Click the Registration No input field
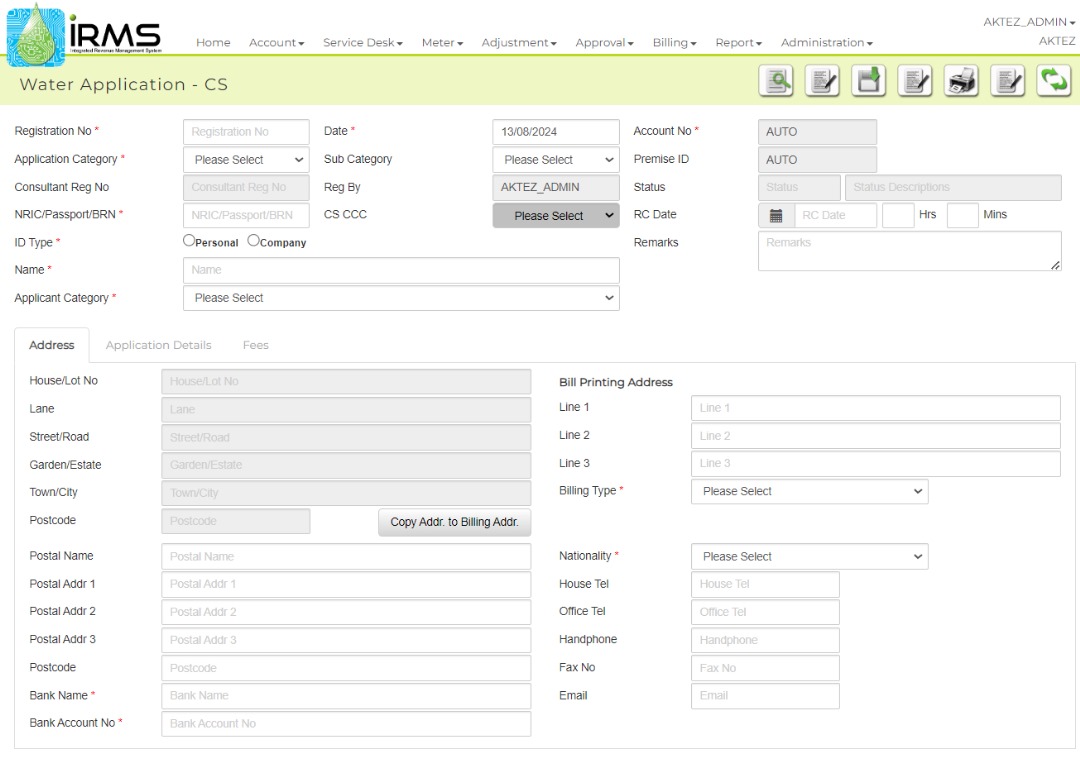Viewport: 1080px width, 758px height. coord(247,131)
